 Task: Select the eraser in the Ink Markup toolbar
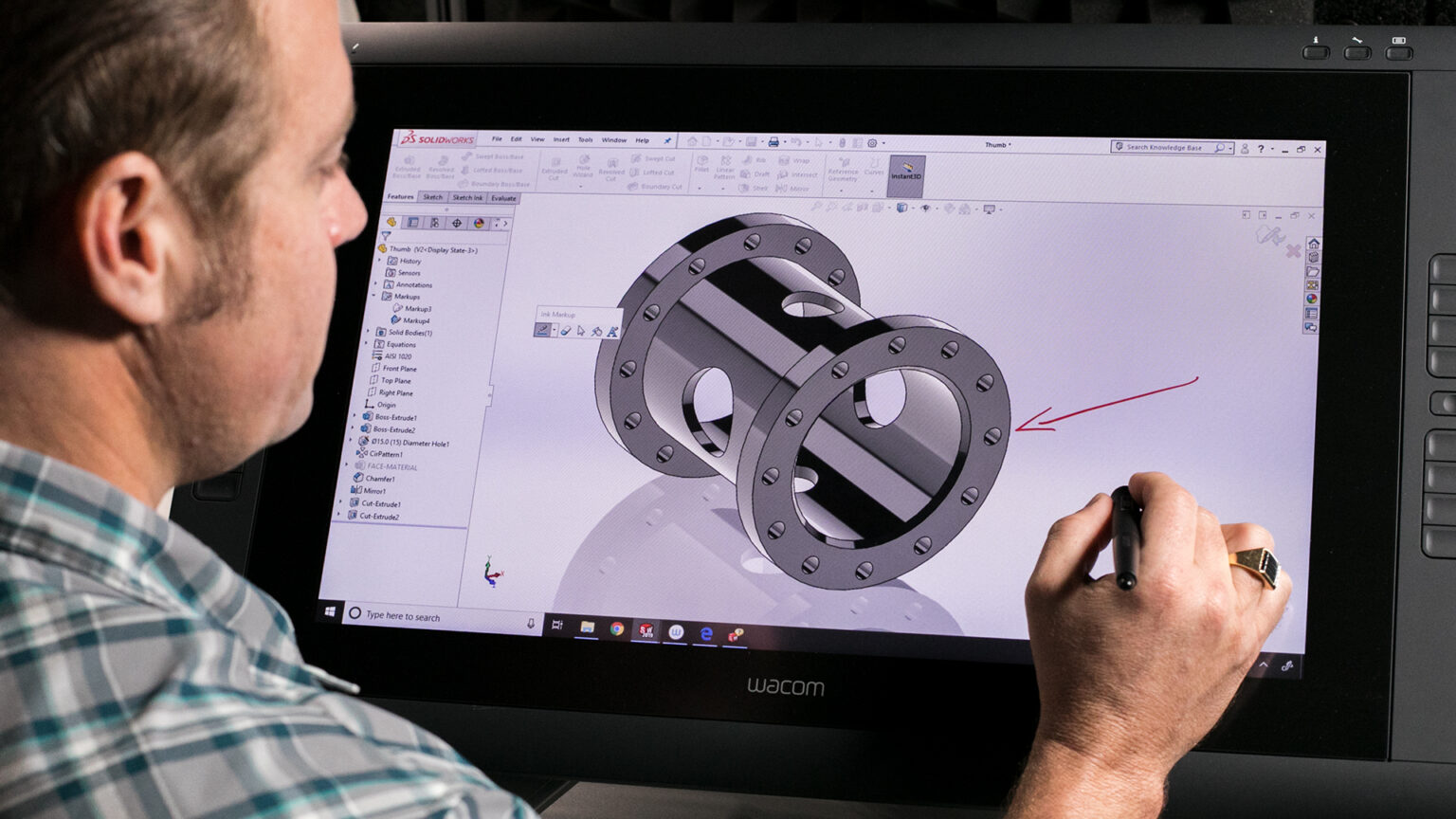pos(566,331)
